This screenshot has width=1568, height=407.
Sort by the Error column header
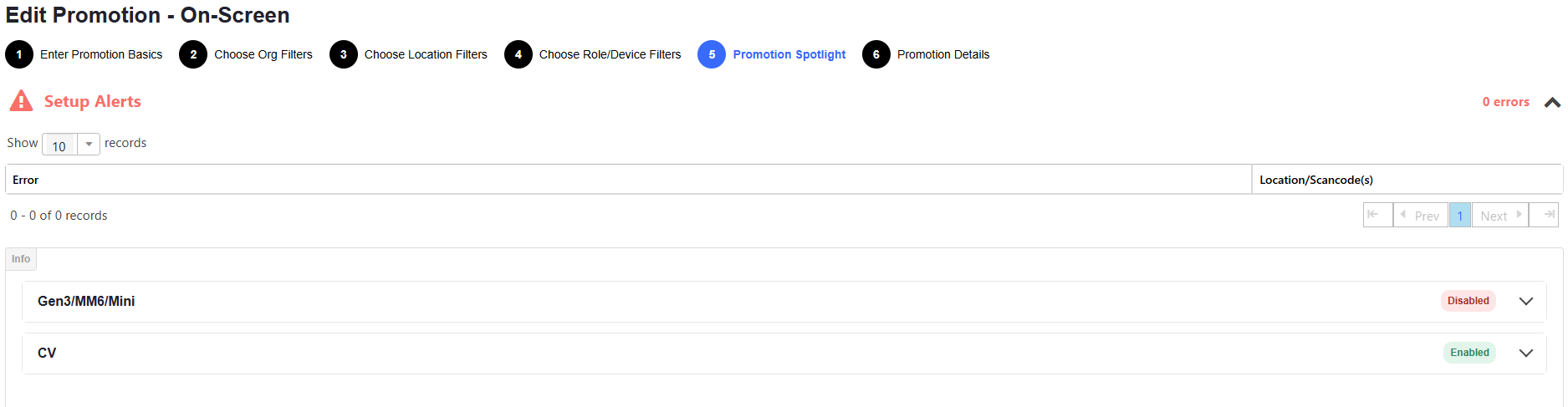pyautogui.click(x=26, y=180)
